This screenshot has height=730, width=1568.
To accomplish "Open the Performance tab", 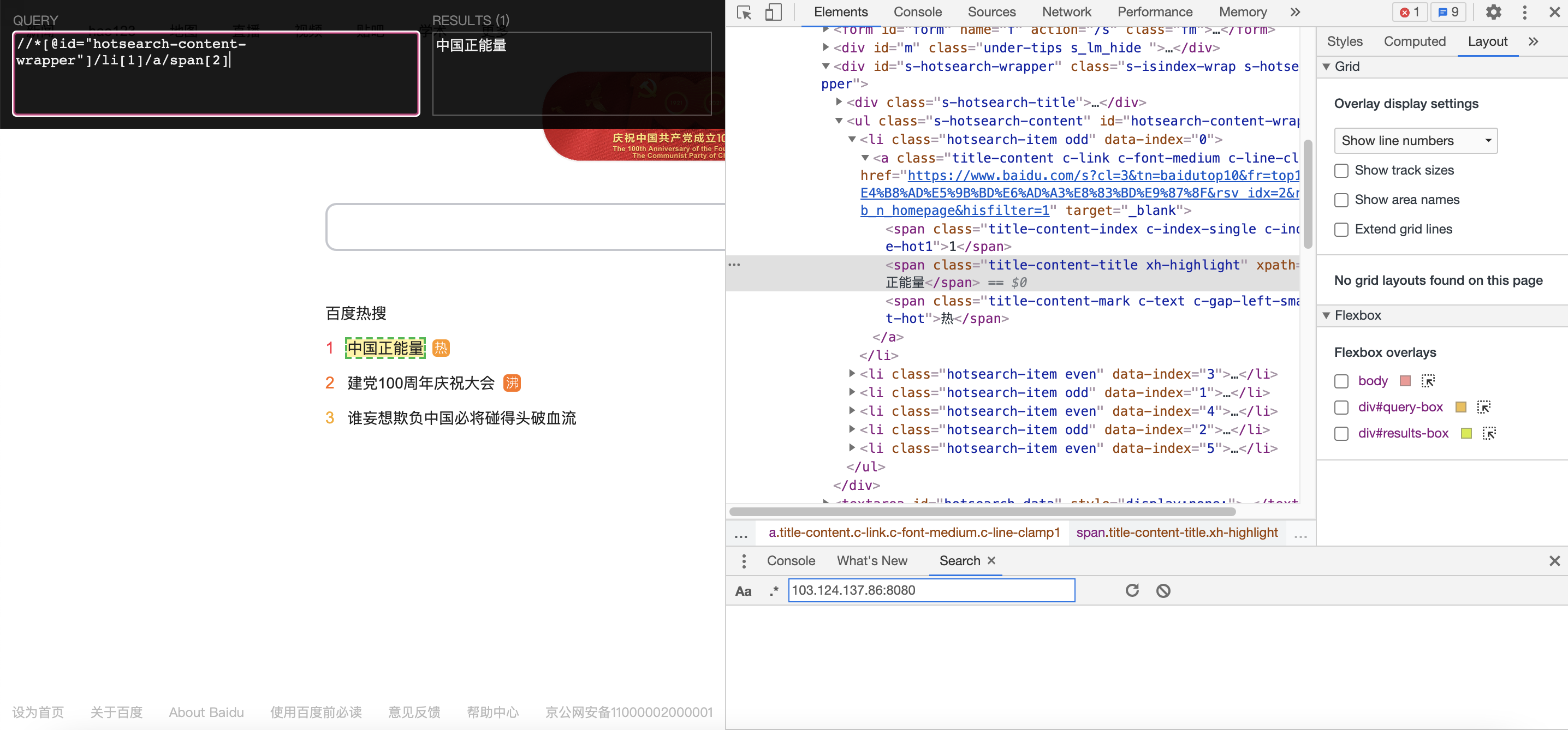I will (x=1155, y=12).
